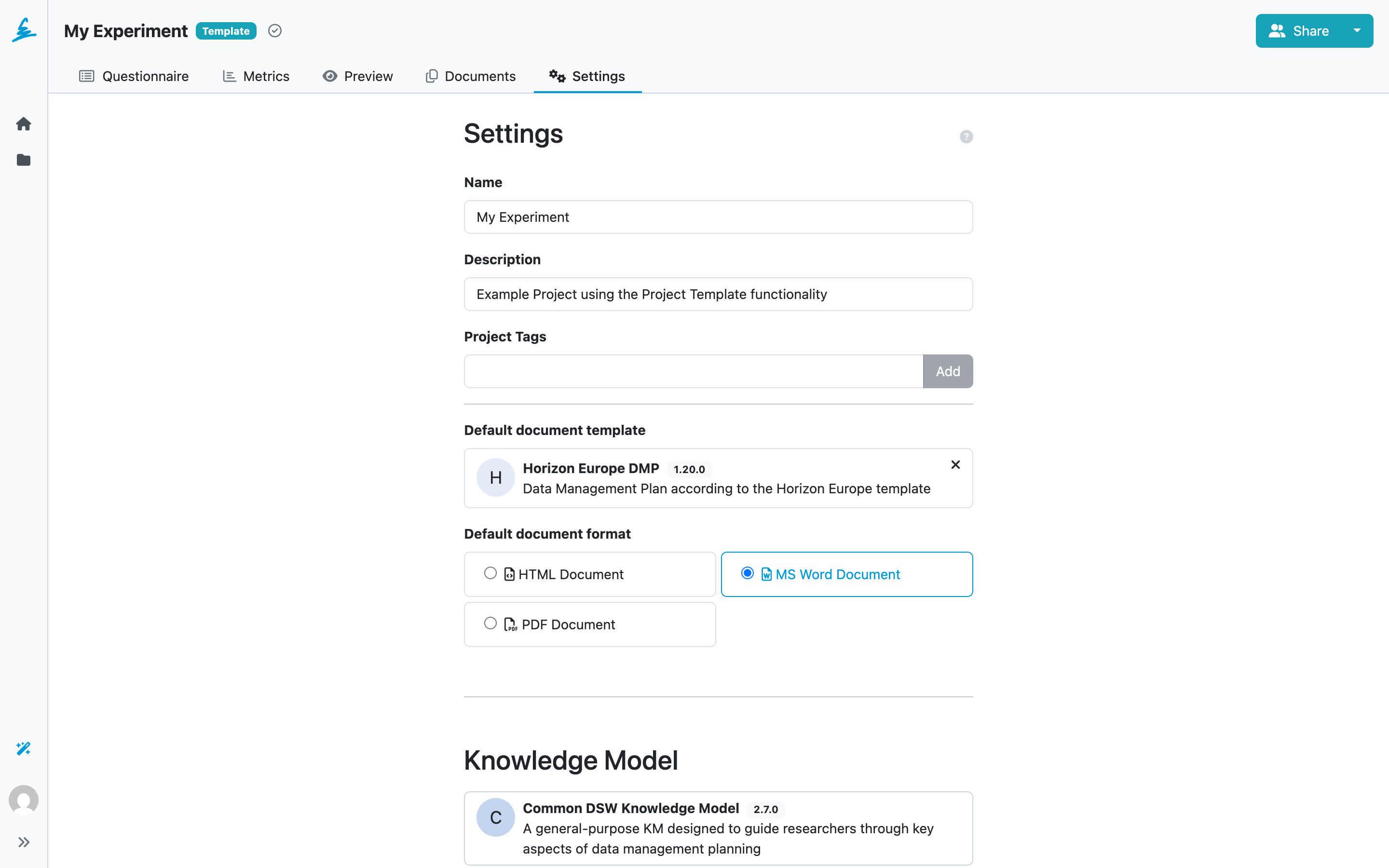Open the user profile avatar

pyautogui.click(x=24, y=800)
